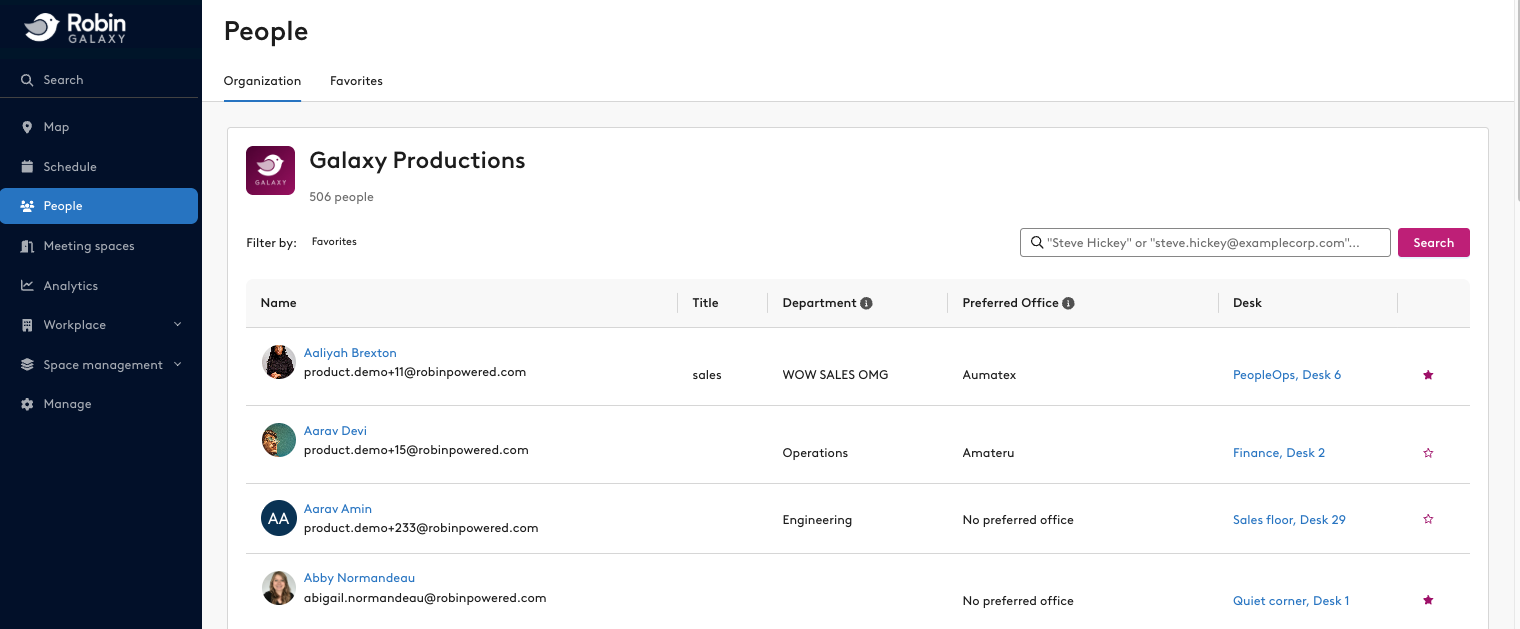Open the Finance, Desk 2 link
Viewport: 1520px width, 629px height.
coord(1279,453)
